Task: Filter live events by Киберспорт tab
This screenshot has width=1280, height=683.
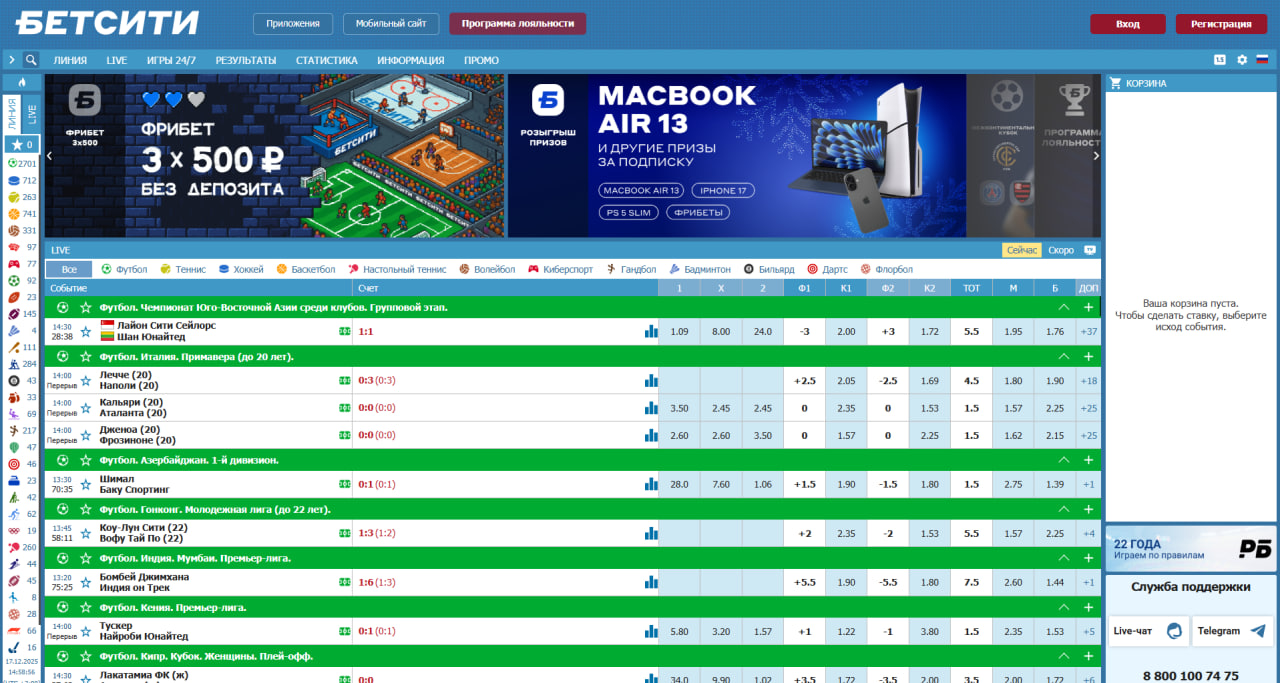Action: click(561, 269)
